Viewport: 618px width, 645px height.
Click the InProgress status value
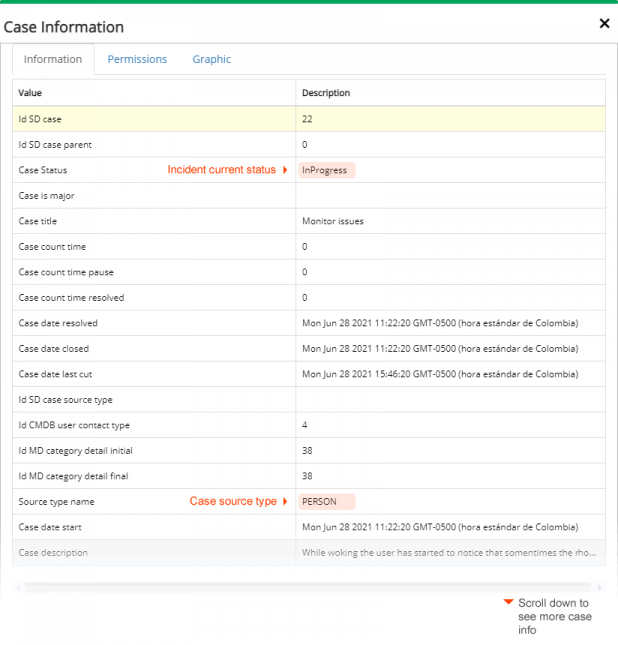[x=326, y=170]
